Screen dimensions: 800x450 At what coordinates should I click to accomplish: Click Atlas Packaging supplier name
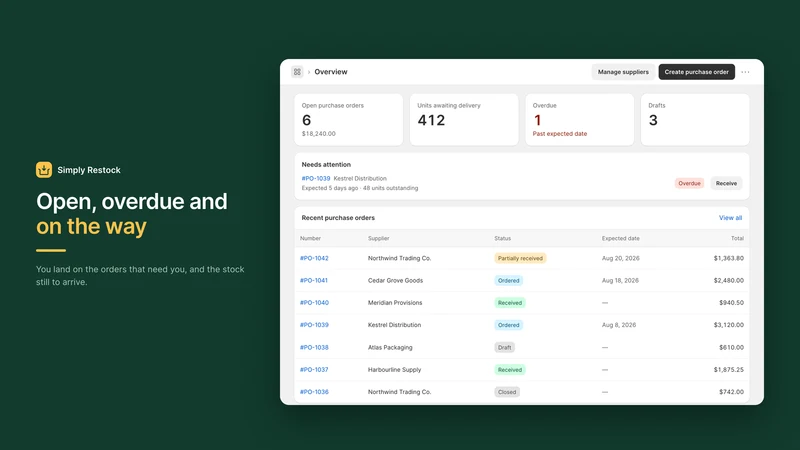[x=390, y=347]
